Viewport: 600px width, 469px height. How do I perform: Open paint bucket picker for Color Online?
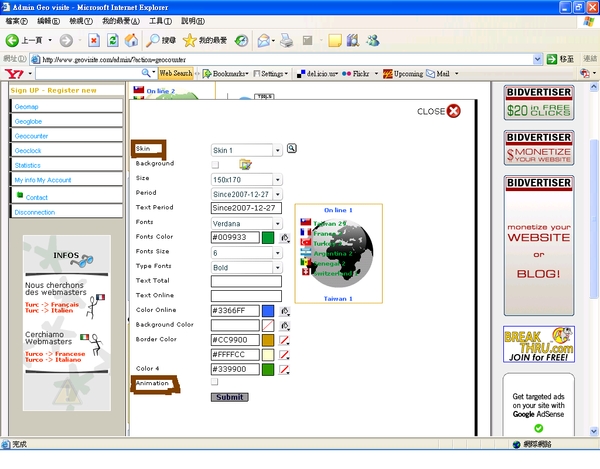285,311
